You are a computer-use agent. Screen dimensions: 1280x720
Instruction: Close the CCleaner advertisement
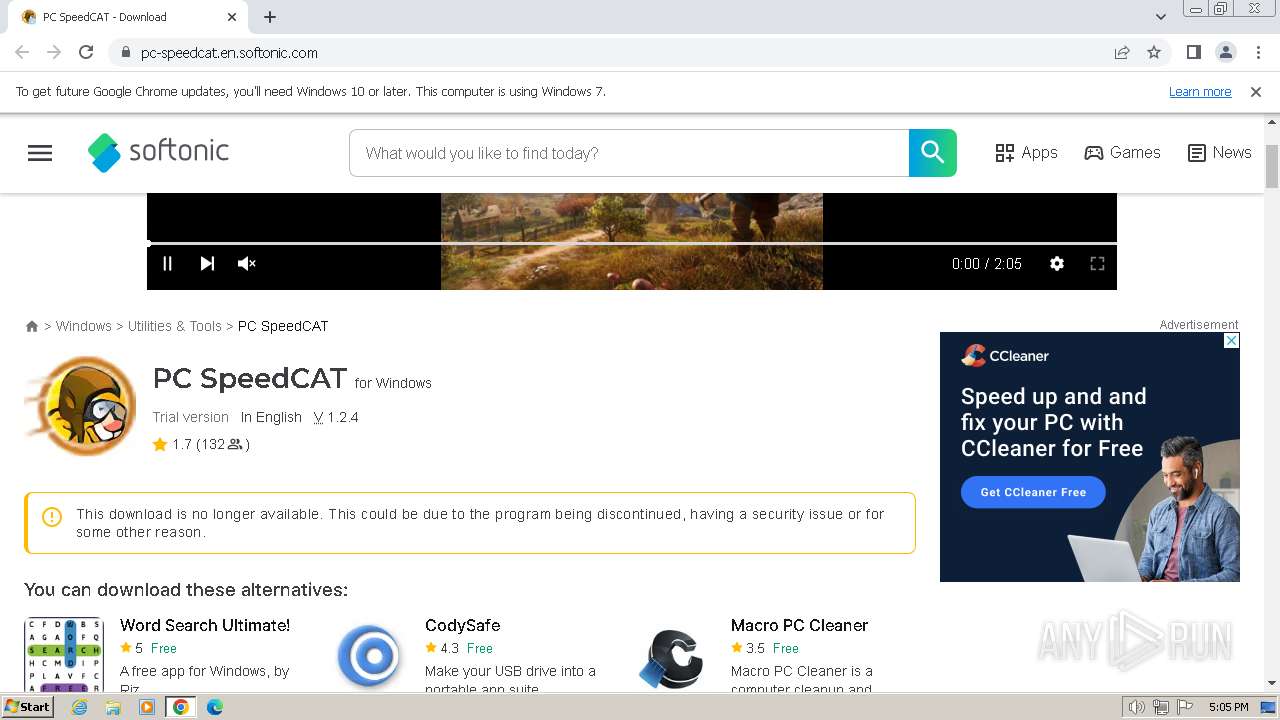point(1232,340)
